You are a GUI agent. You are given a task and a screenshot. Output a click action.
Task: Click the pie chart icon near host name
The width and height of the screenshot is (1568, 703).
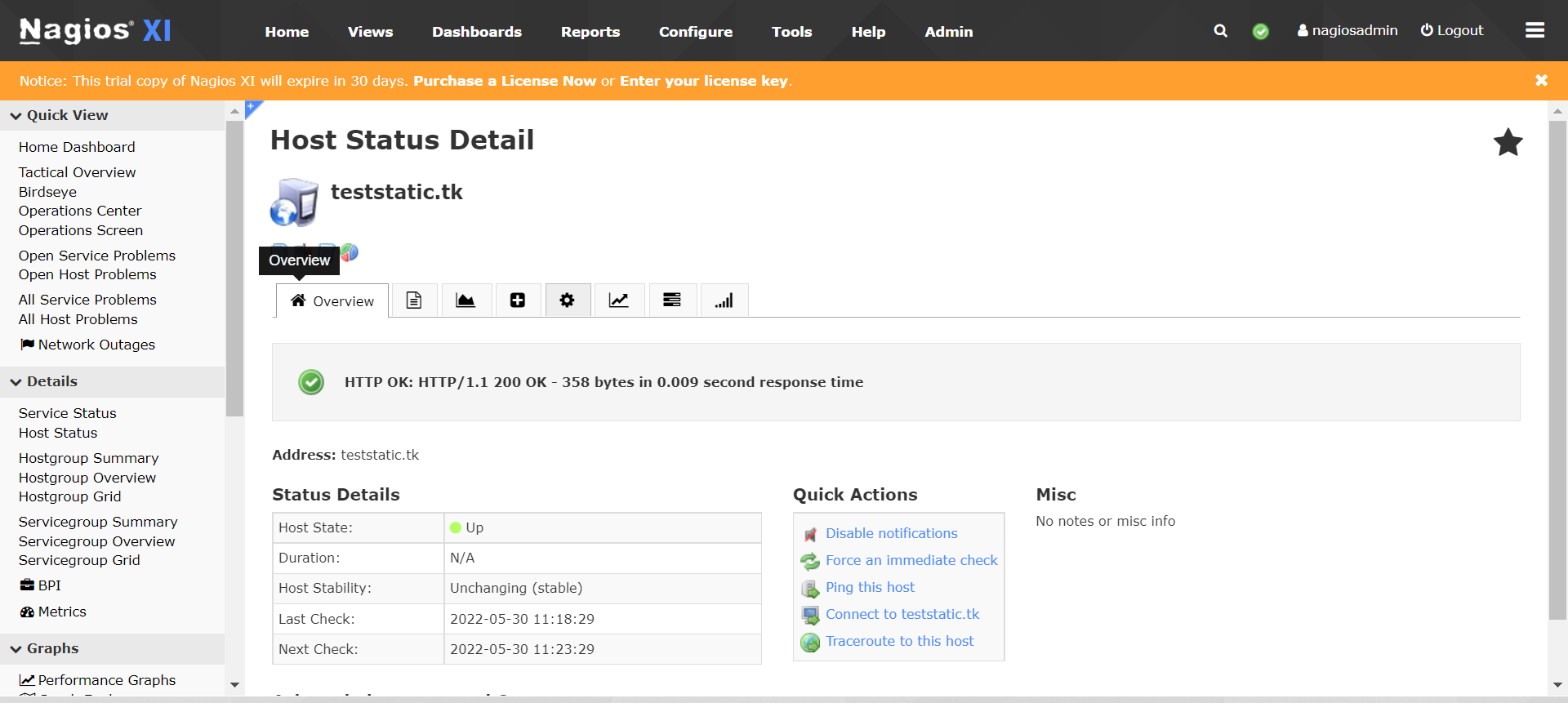(350, 252)
